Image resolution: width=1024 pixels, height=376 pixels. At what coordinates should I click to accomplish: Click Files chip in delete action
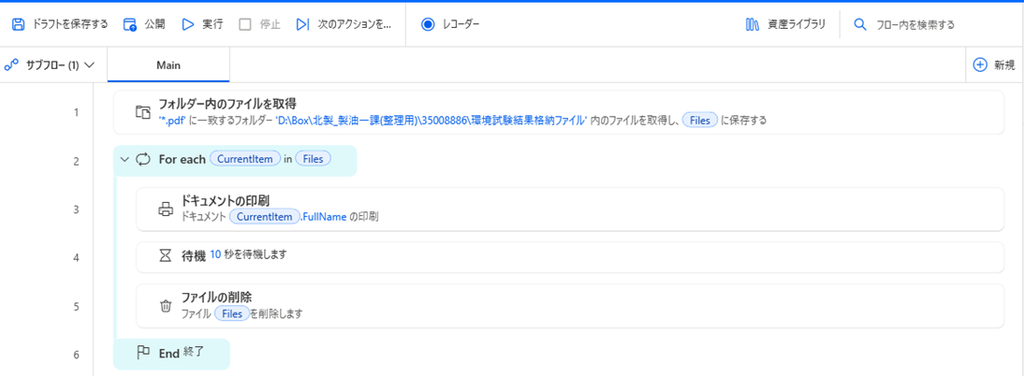[232, 313]
